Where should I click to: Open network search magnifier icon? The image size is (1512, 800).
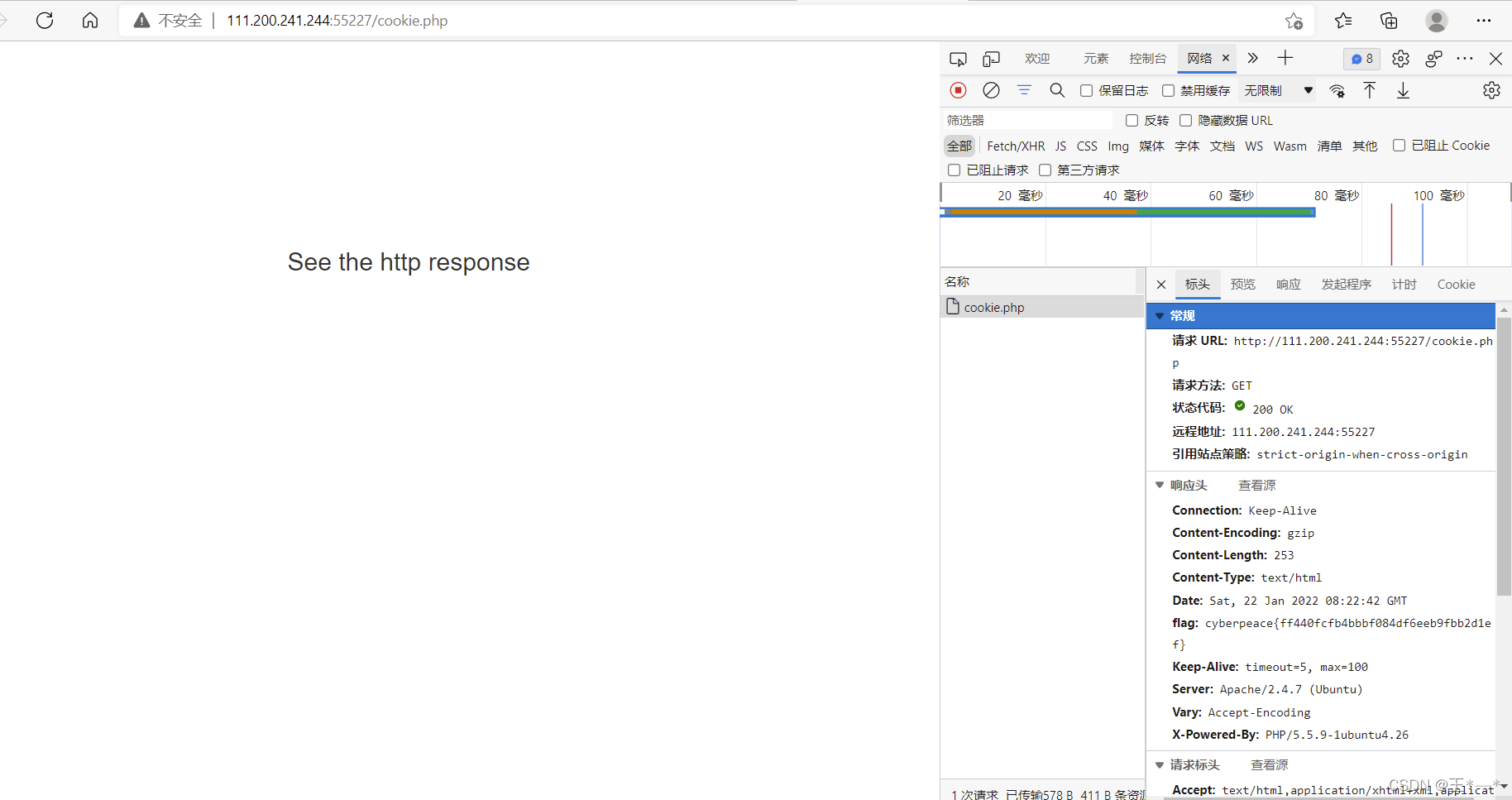[x=1057, y=90]
